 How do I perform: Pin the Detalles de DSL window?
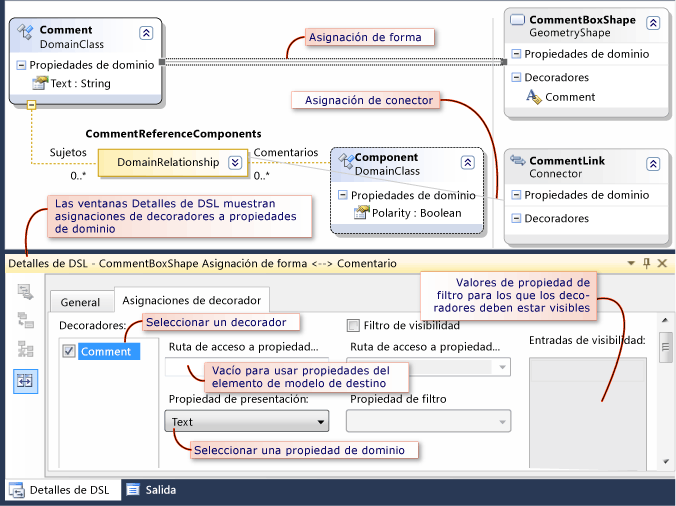[x=646, y=263]
